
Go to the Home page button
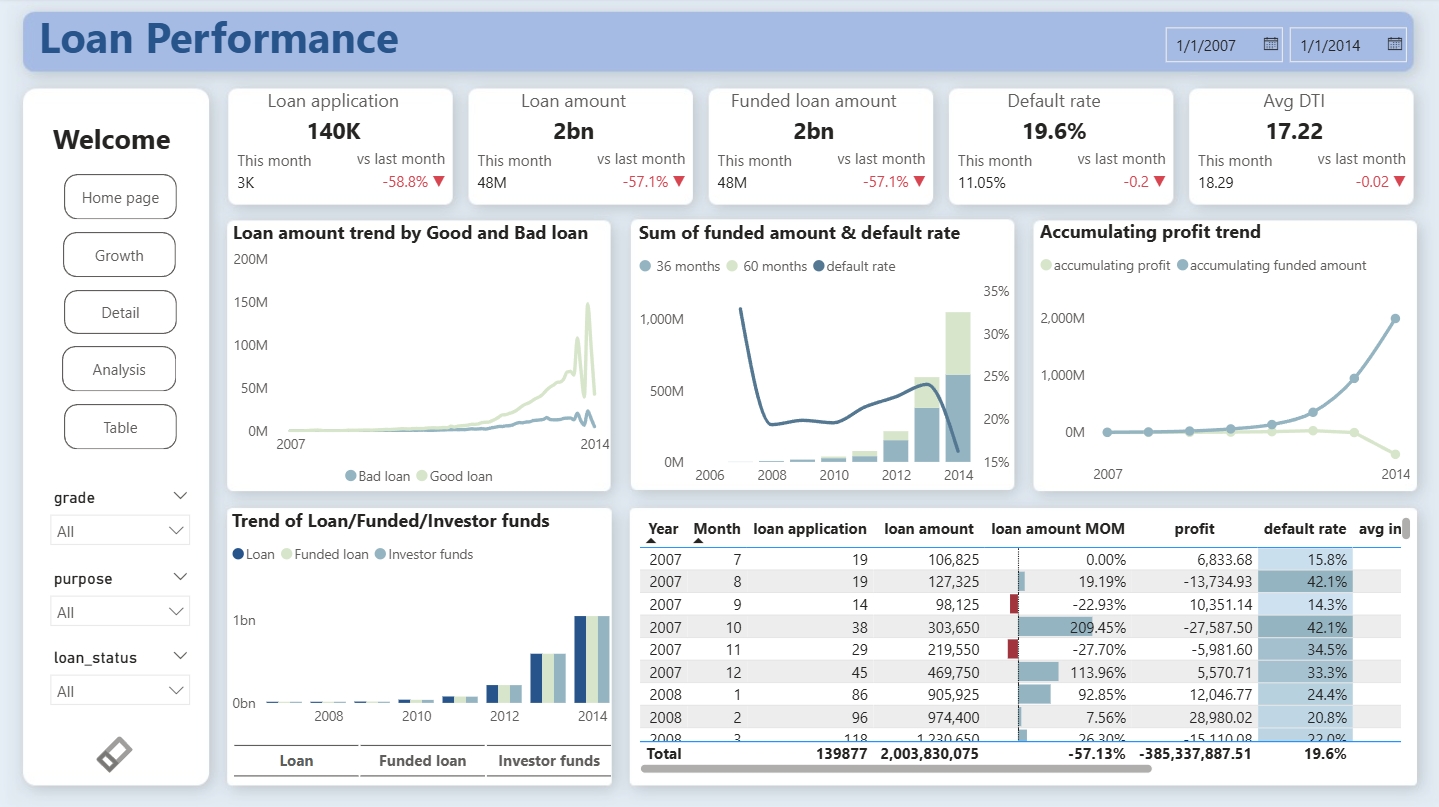tap(120, 197)
